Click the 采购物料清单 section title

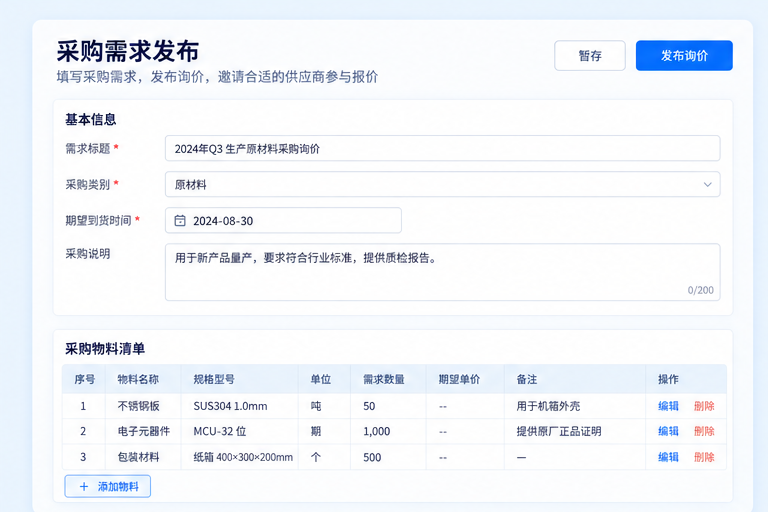point(105,349)
